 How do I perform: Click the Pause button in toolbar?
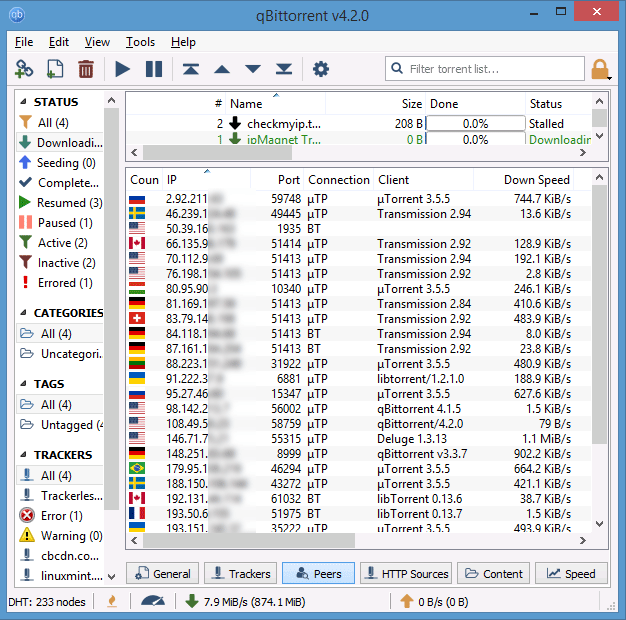[154, 69]
